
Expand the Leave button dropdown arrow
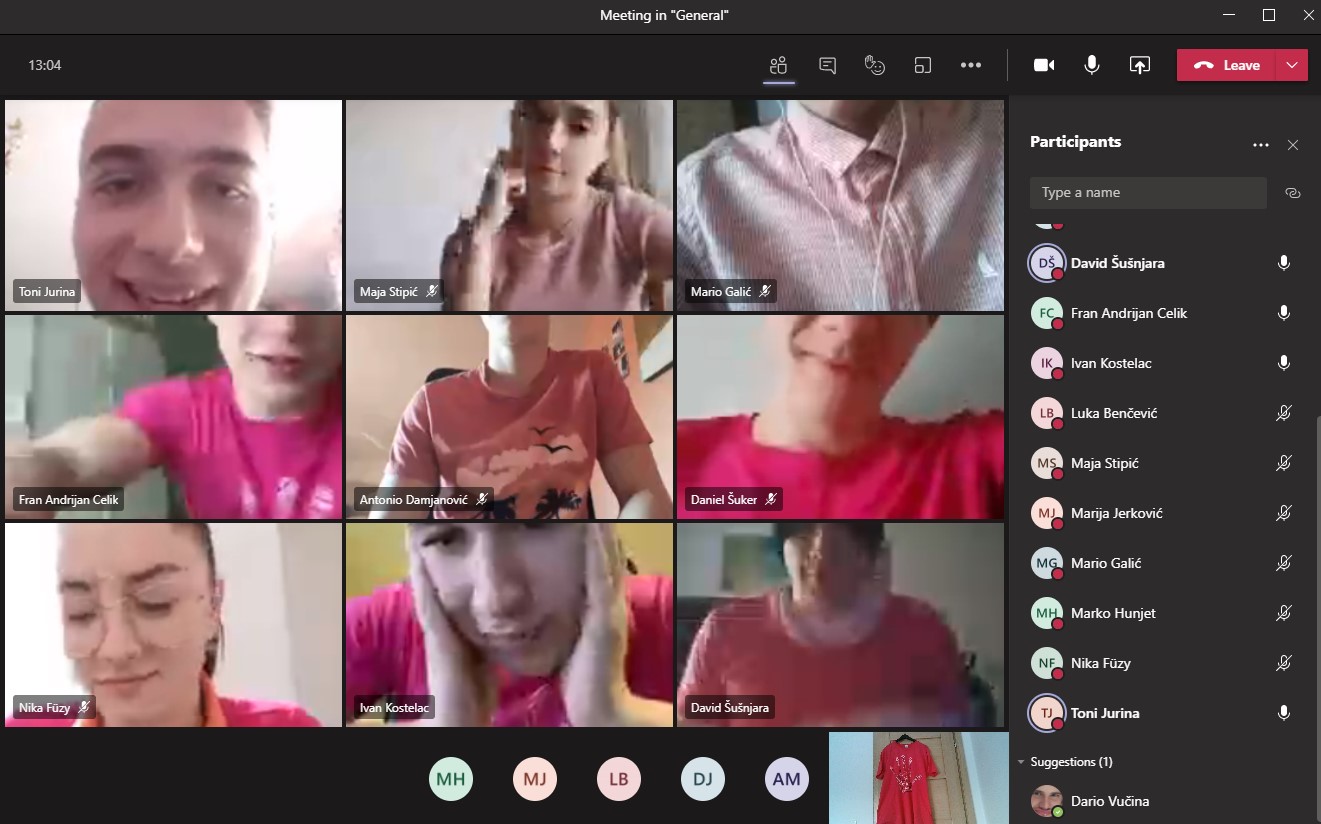(1292, 65)
